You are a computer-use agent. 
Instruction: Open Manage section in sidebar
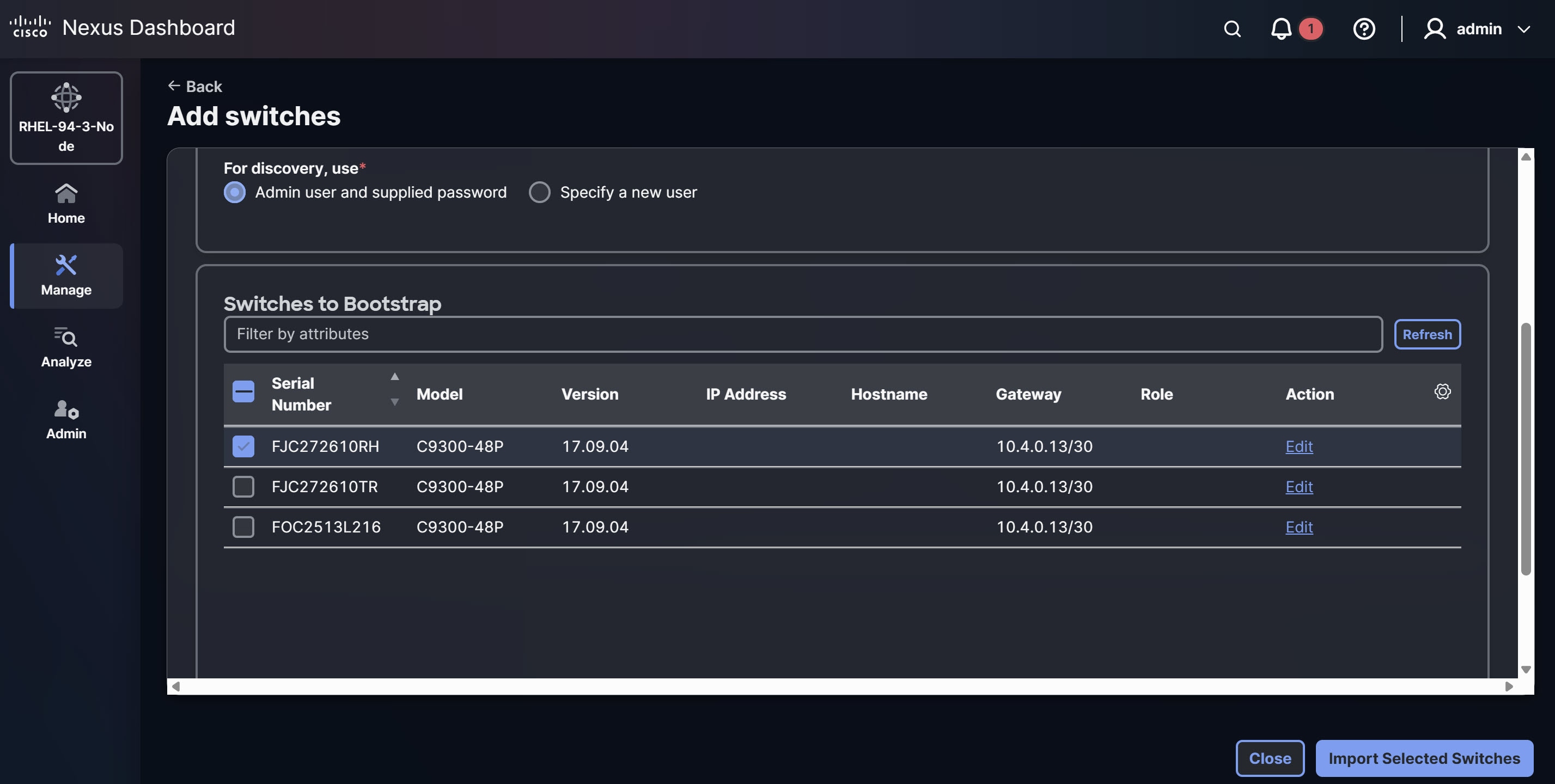coord(66,276)
